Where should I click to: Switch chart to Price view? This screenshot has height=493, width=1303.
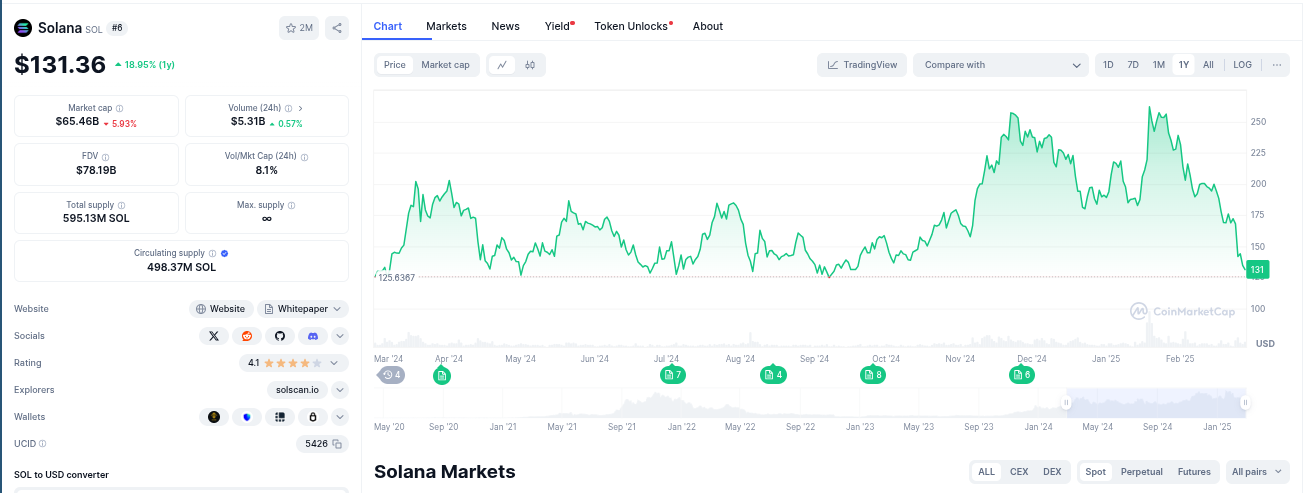click(395, 65)
